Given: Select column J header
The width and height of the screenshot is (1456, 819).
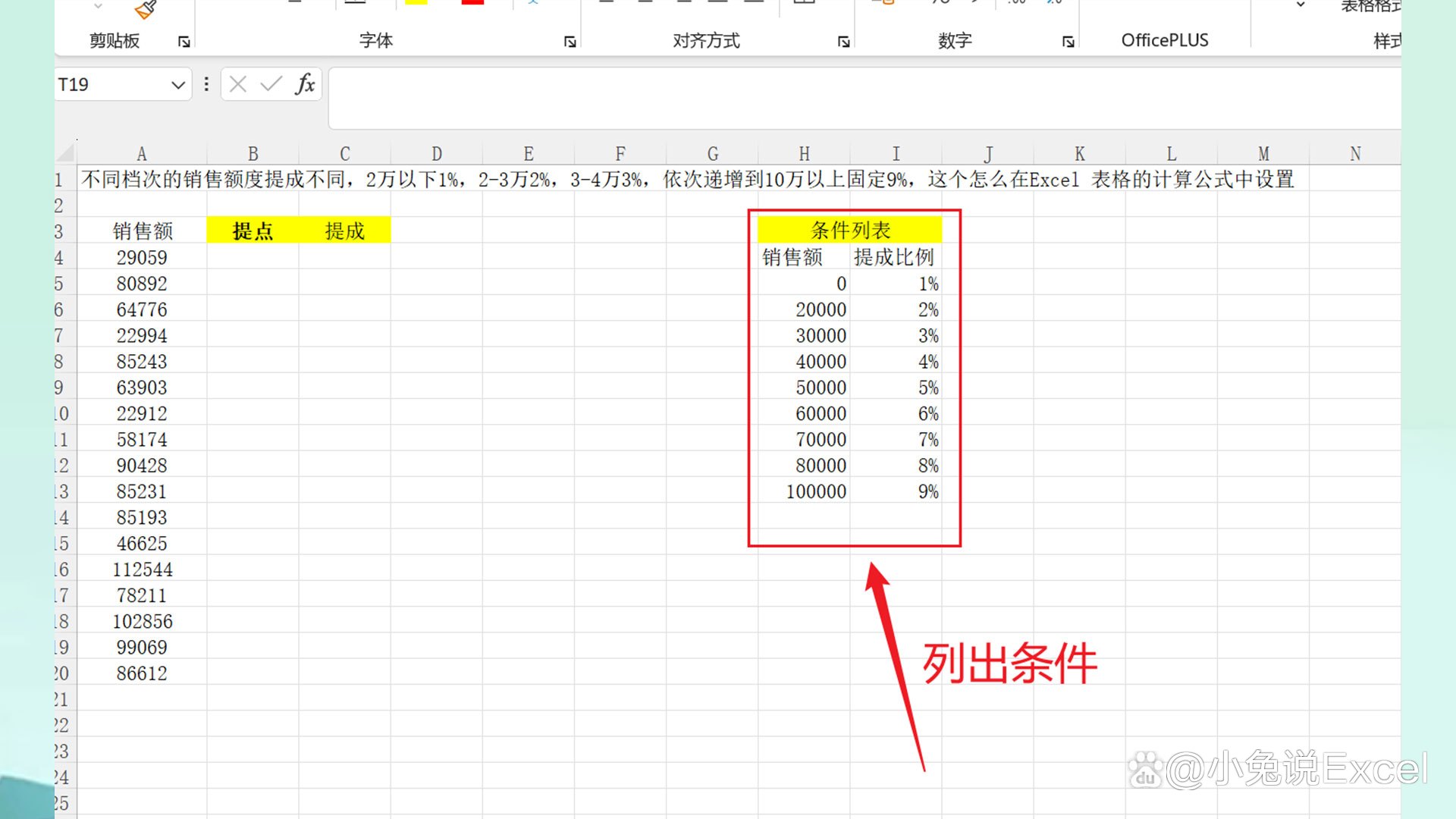Looking at the screenshot, I should point(987,154).
